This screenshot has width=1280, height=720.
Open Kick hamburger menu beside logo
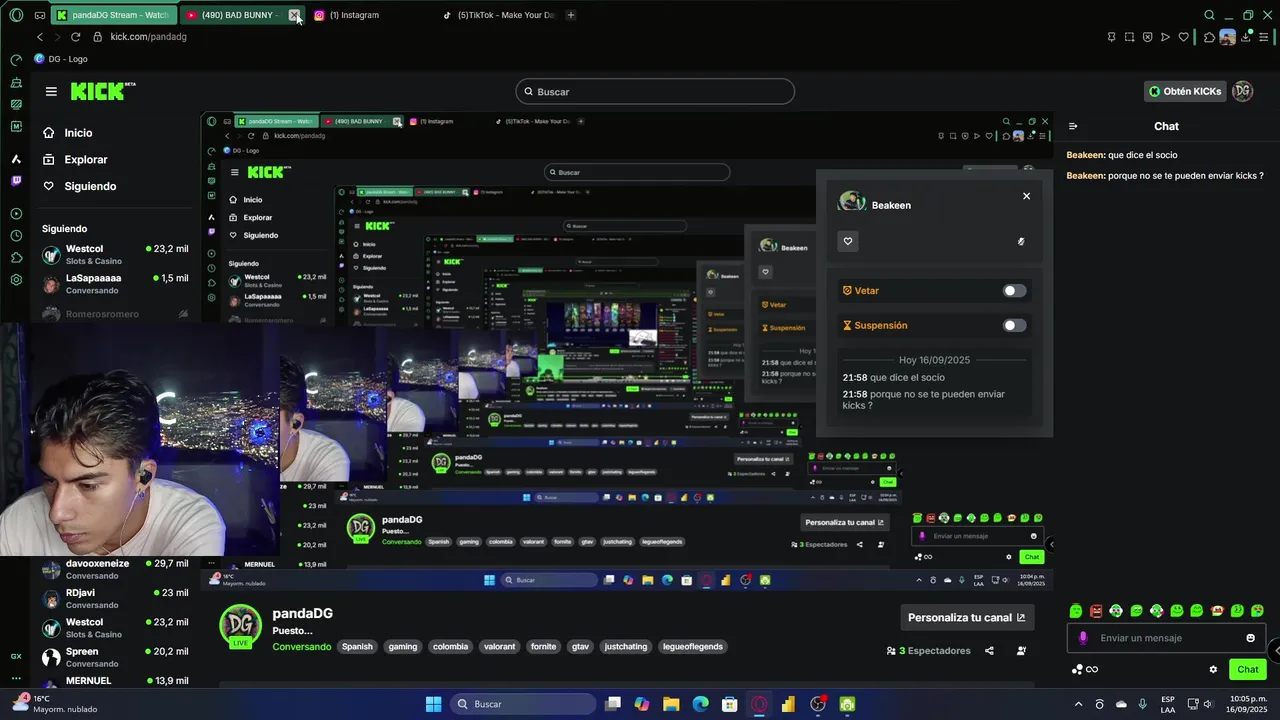(51, 91)
